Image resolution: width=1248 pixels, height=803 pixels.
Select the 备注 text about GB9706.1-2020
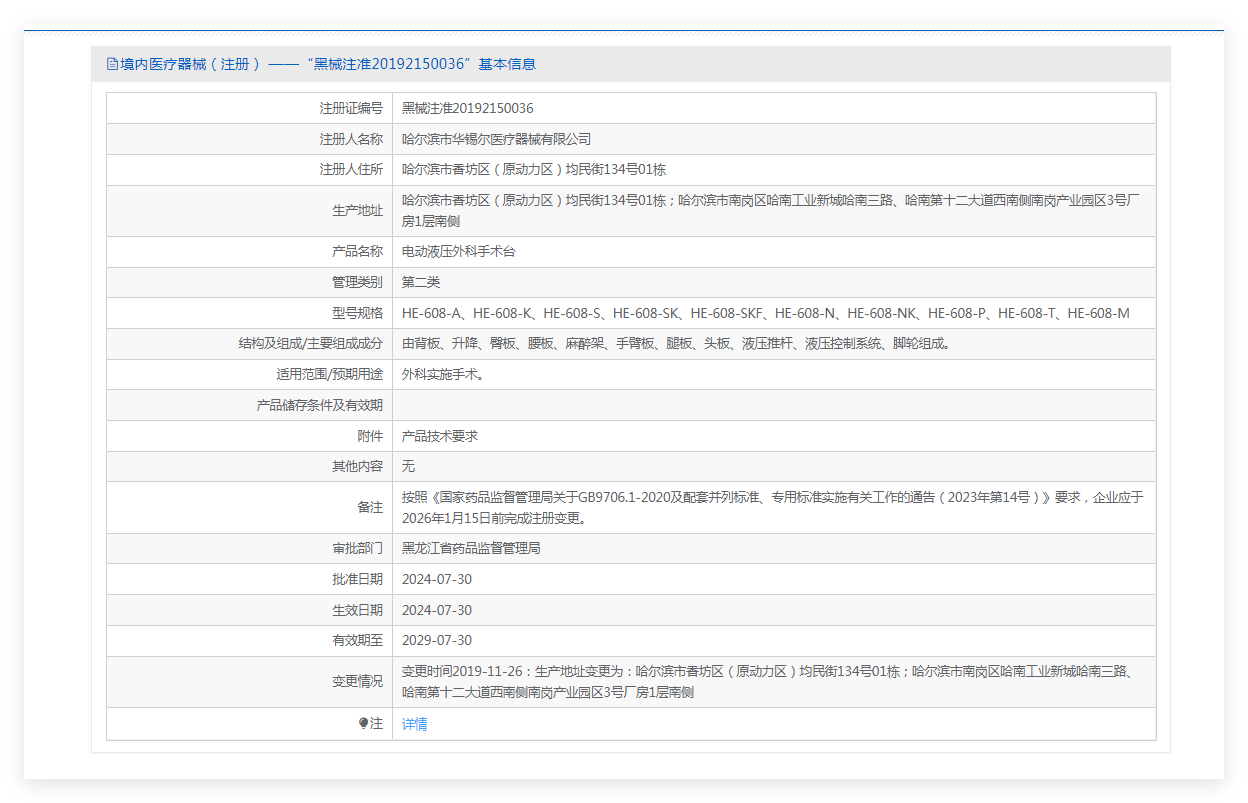(x=772, y=508)
